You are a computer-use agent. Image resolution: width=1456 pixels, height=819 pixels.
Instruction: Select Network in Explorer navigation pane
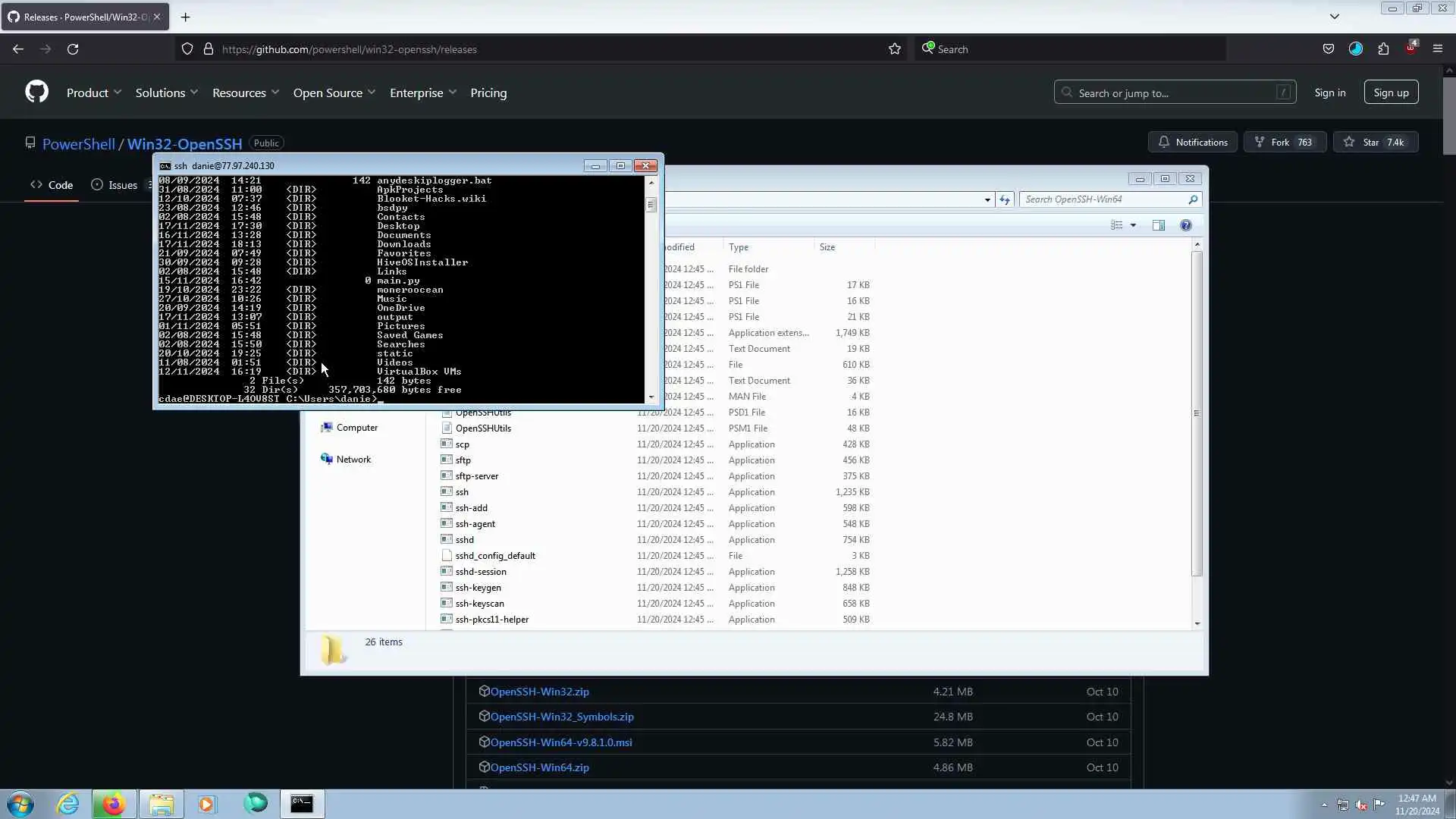pyautogui.click(x=353, y=460)
